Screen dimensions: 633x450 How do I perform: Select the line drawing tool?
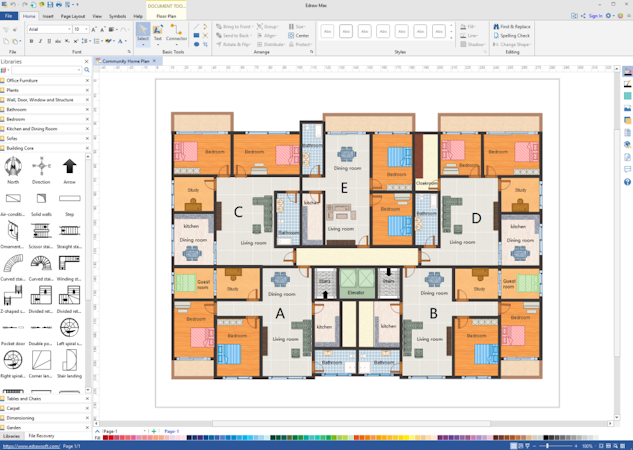pyautogui.click(x=196, y=27)
